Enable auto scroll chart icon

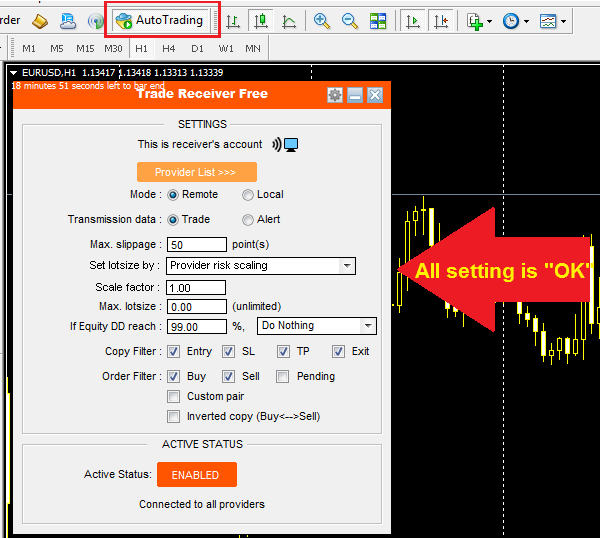(x=412, y=21)
